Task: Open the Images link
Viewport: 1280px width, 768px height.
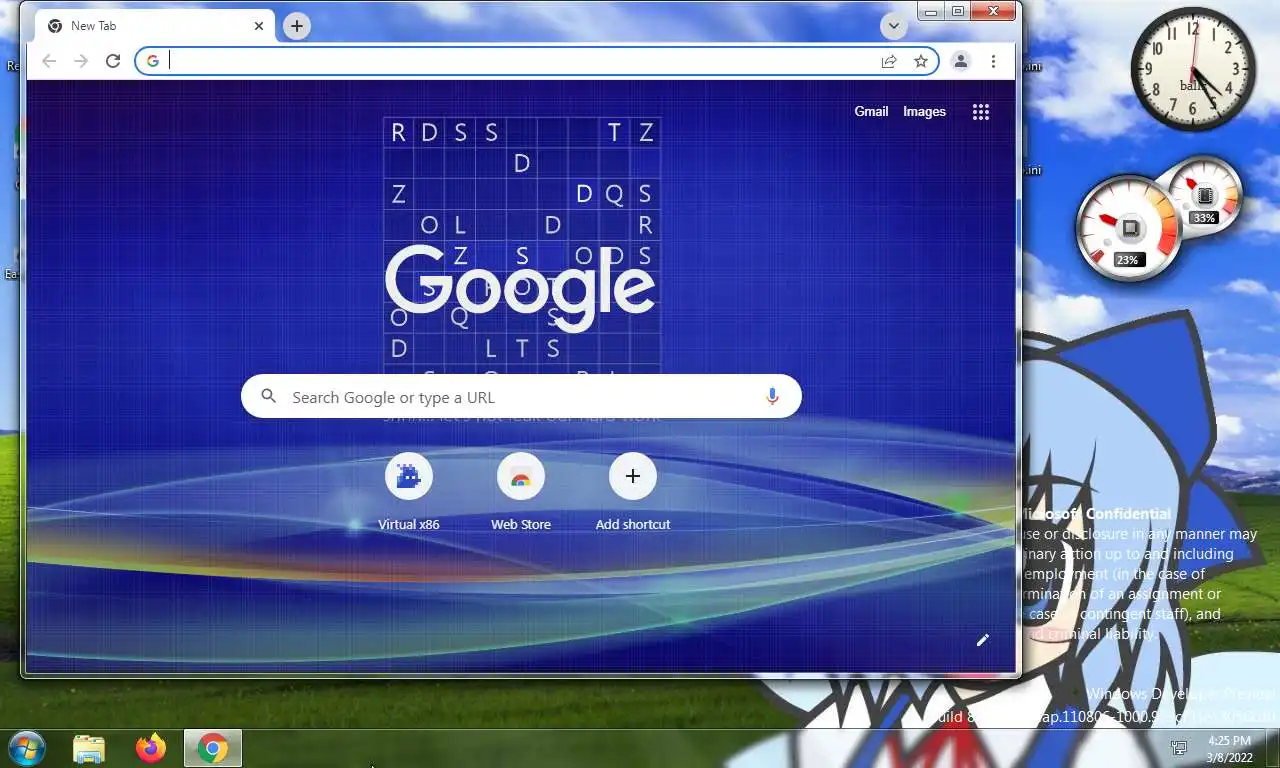Action: coord(924,111)
